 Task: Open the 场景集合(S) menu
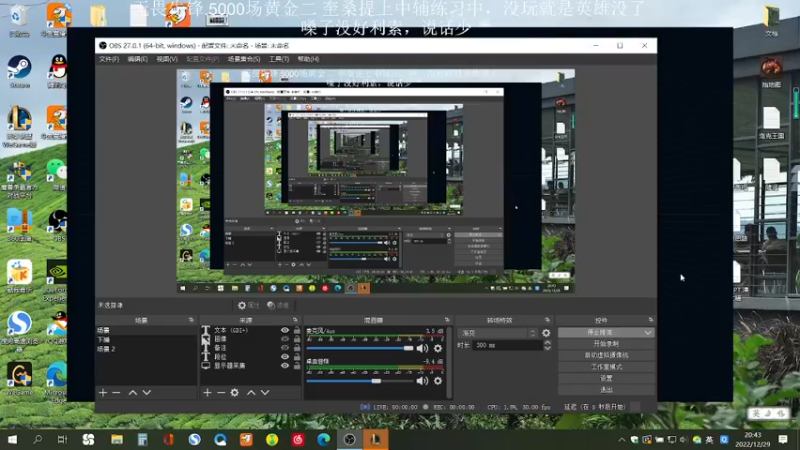(x=244, y=59)
